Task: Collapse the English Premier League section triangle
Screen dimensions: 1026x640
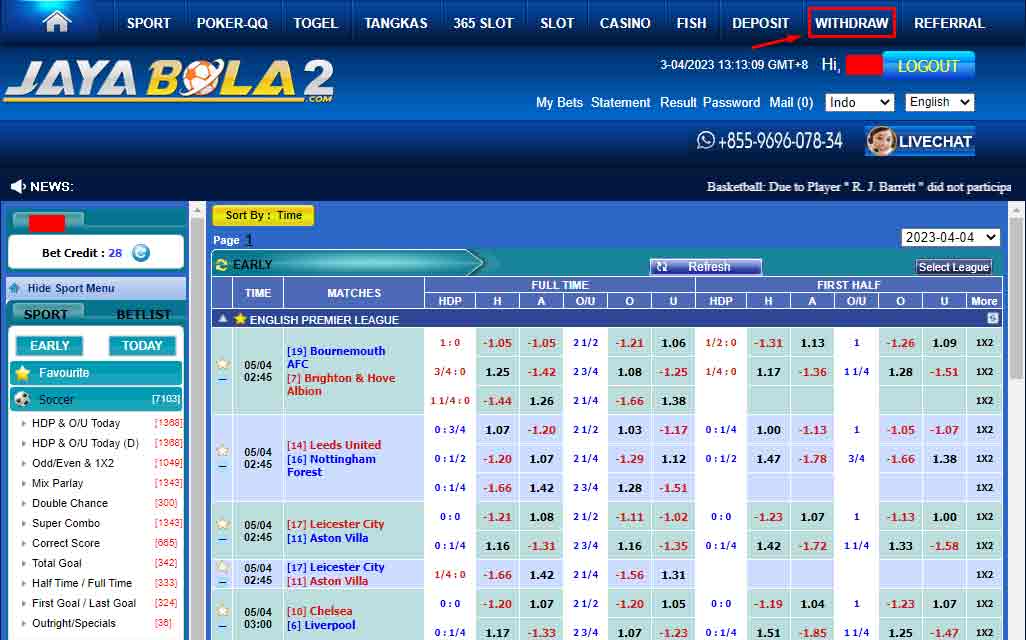Action: coord(222,319)
